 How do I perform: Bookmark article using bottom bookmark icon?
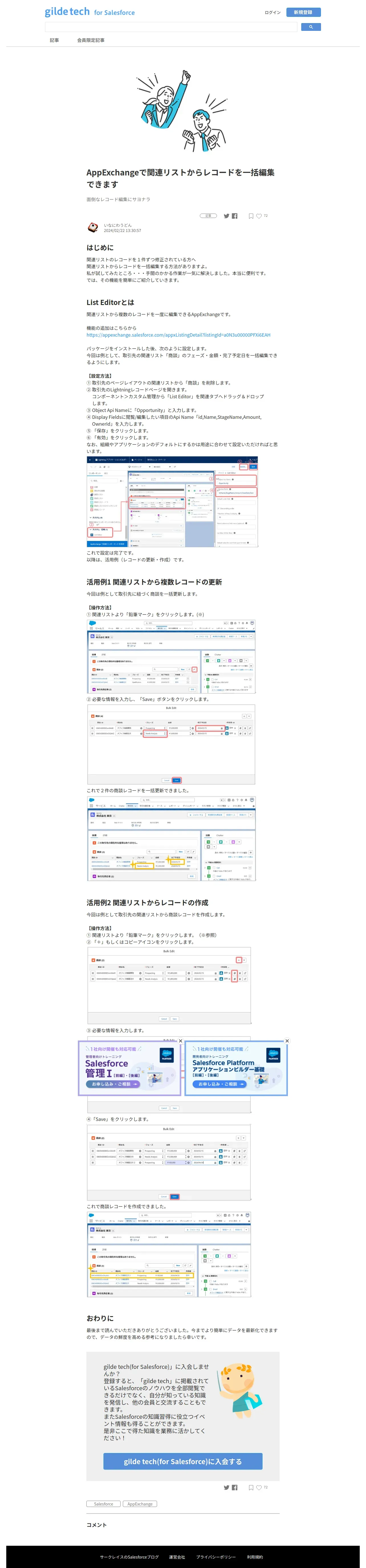click(251, 1487)
